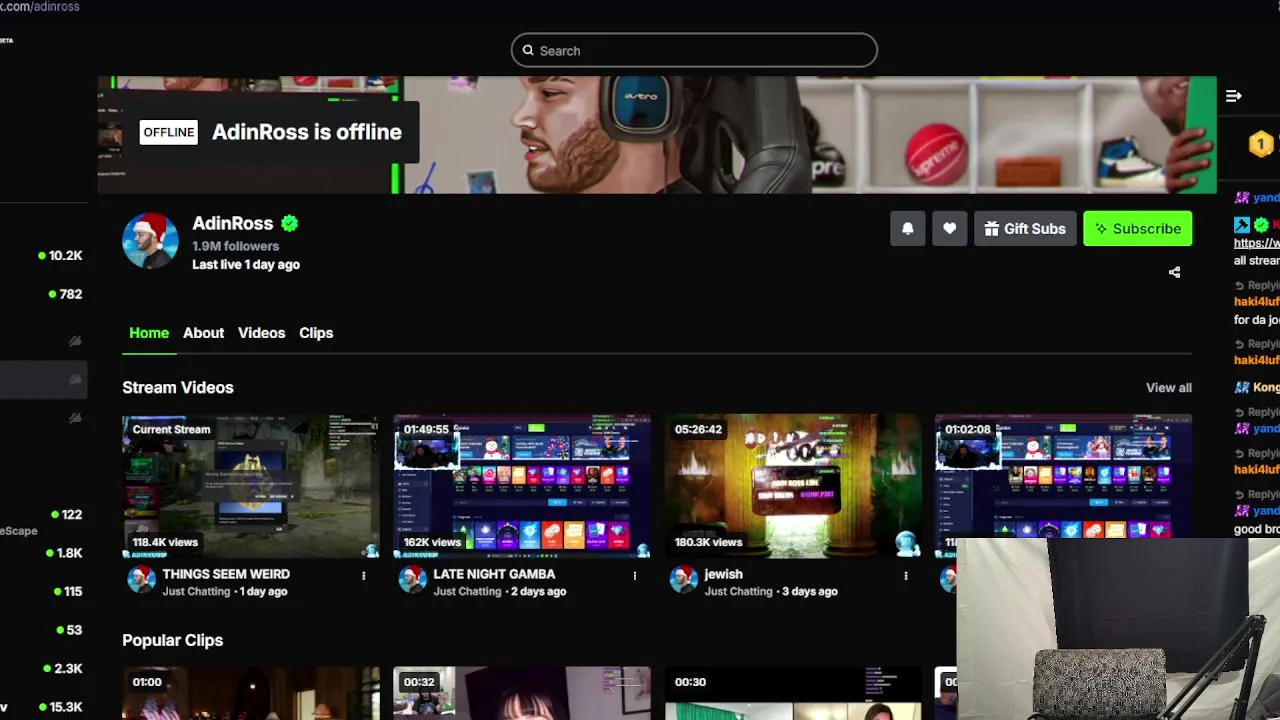1280x720 pixels.
Task: Play the 05:26:42 video thumbnail
Action: tap(793, 486)
